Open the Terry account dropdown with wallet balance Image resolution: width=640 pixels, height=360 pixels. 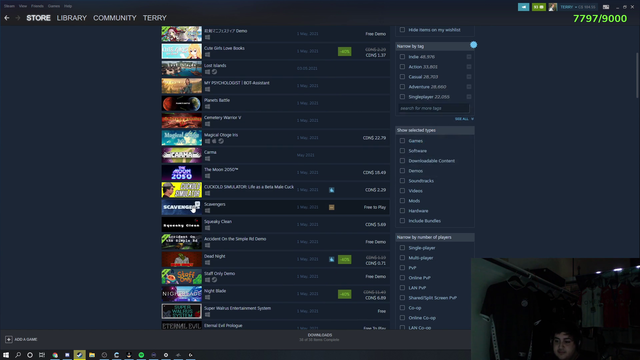[578, 7]
